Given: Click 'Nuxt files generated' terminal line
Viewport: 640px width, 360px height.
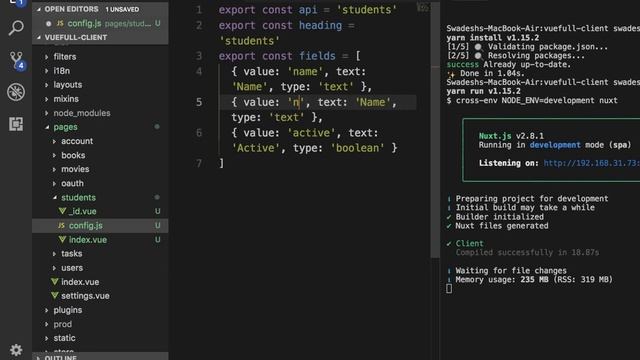Looking at the screenshot, I should (502, 226).
